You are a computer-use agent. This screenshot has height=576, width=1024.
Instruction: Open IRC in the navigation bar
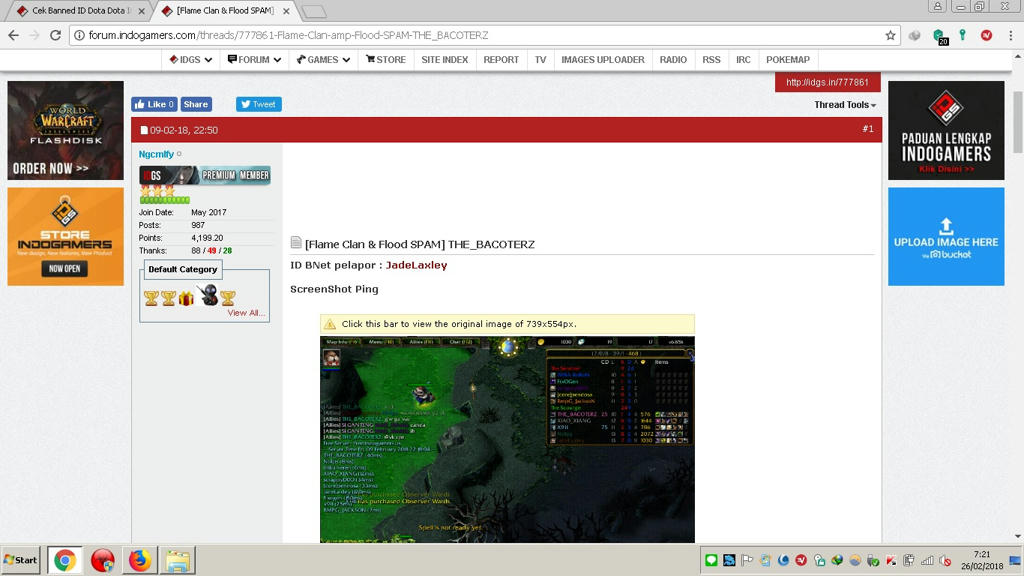tap(743, 59)
